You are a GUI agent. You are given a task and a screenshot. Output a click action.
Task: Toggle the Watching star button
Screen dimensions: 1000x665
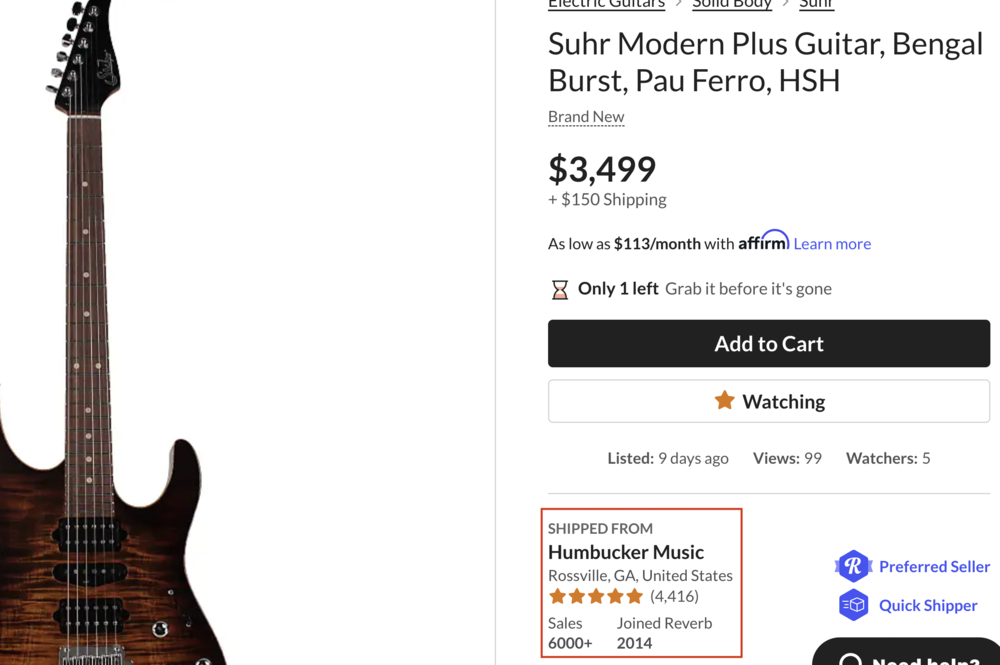tap(768, 401)
